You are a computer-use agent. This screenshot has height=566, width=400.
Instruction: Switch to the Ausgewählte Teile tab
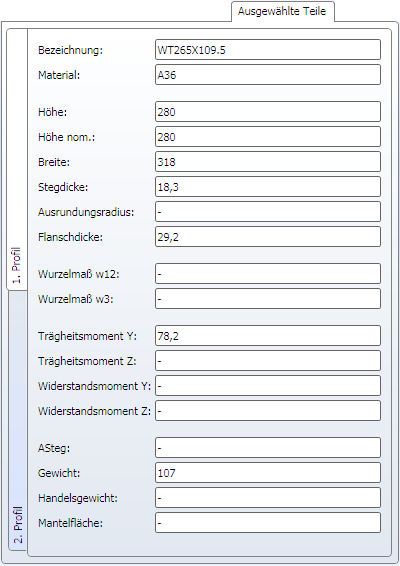point(283,12)
